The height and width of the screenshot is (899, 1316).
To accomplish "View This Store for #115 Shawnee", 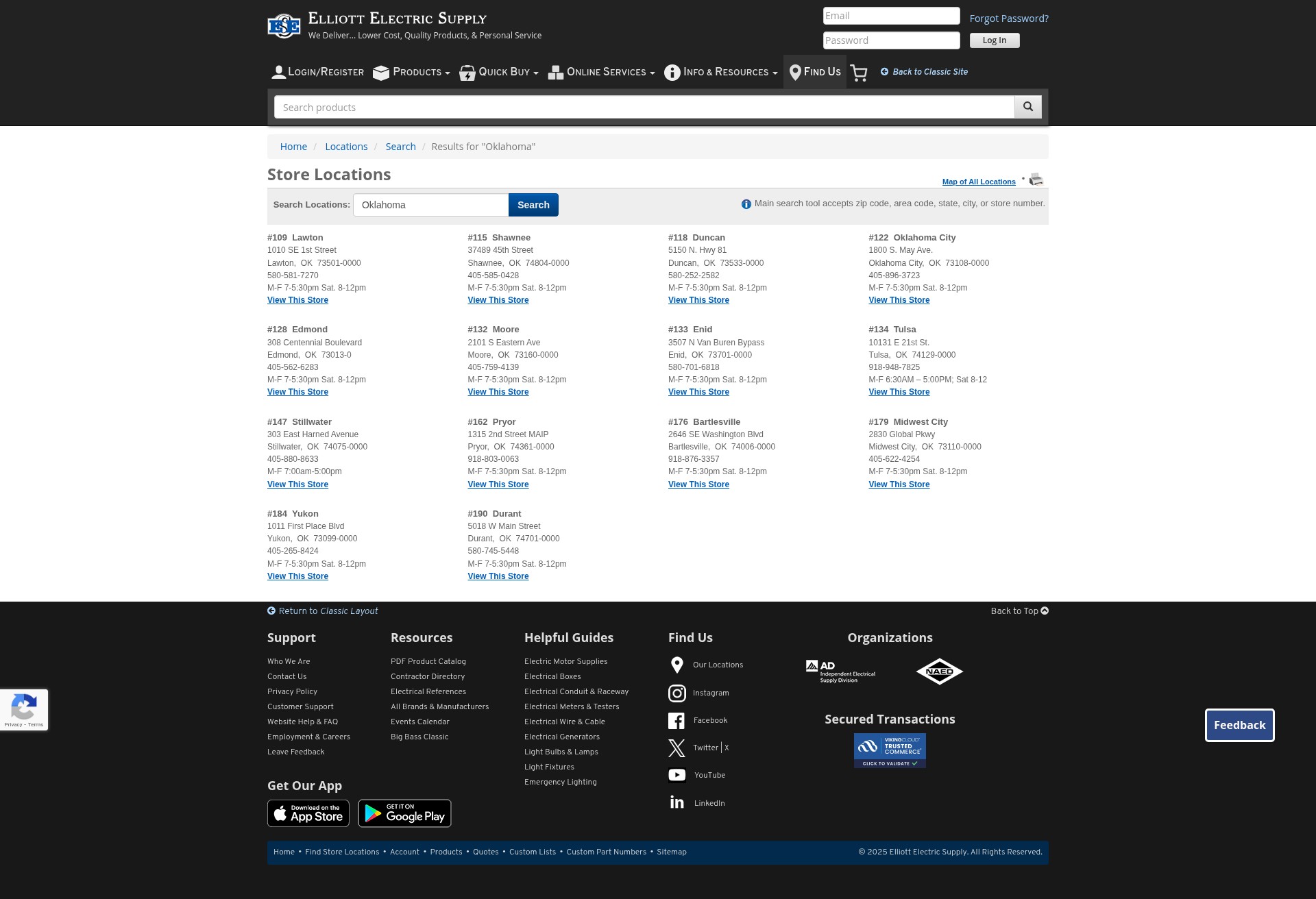I will pyautogui.click(x=498, y=300).
